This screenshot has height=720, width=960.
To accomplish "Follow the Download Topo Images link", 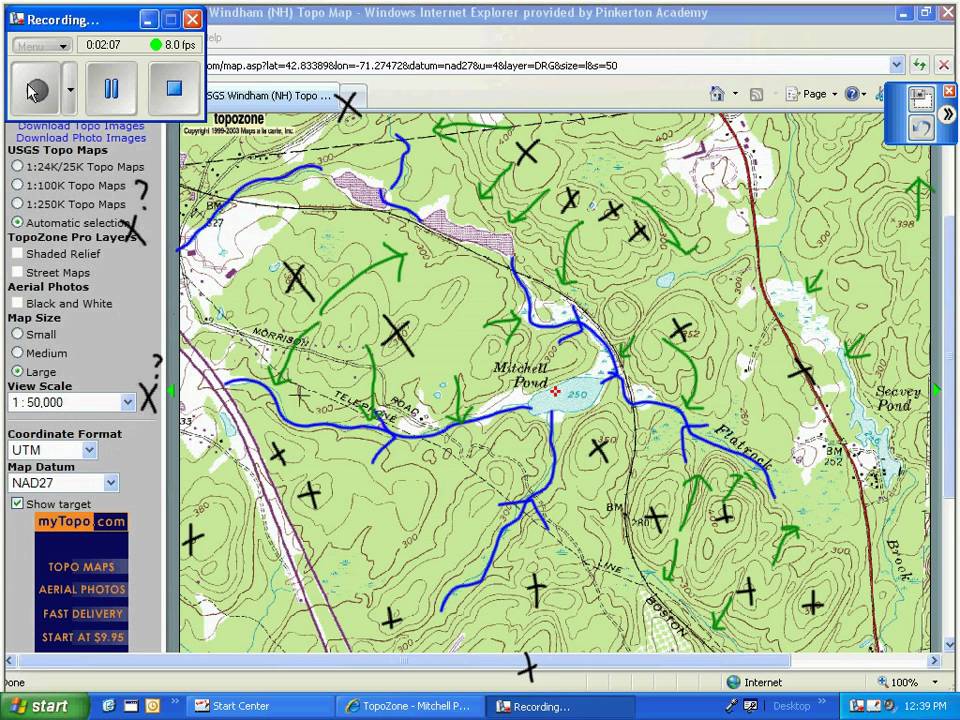I will 81,126.
